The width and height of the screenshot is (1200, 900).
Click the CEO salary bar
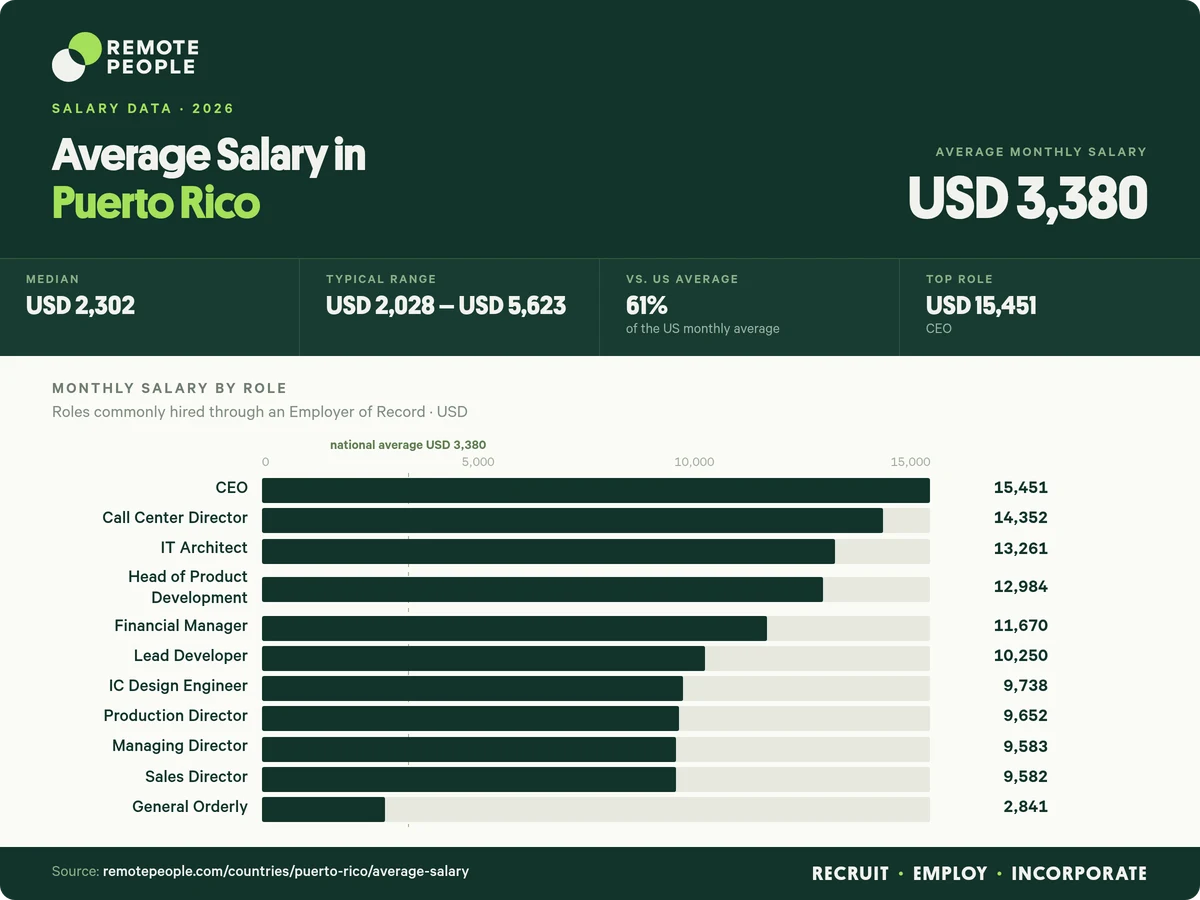tap(596, 490)
